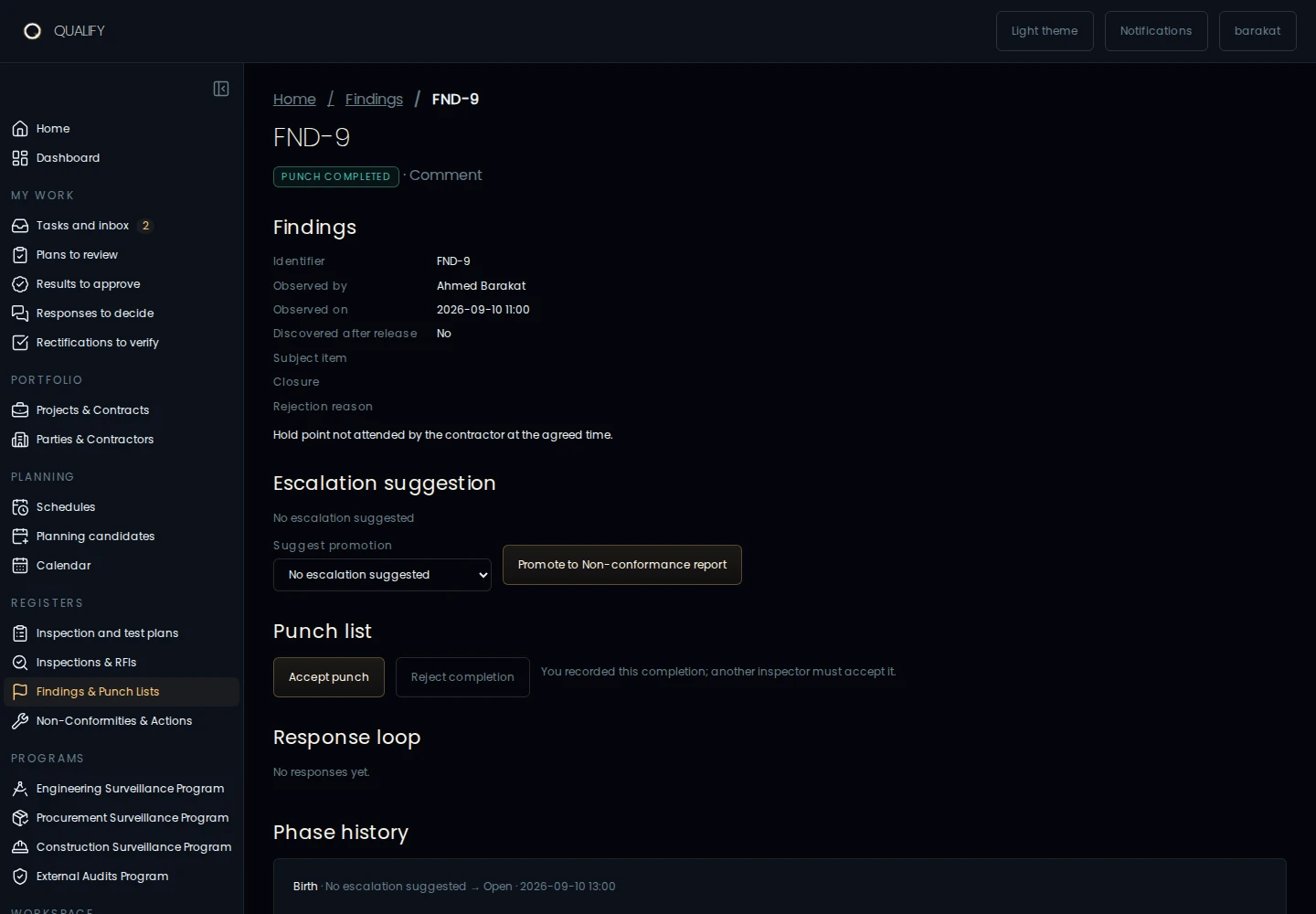The width and height of the screenshot is (1316, 914).
Task: Collapse the sidebar panel icon
Action: pyautogui.click(x=221, y=89)
